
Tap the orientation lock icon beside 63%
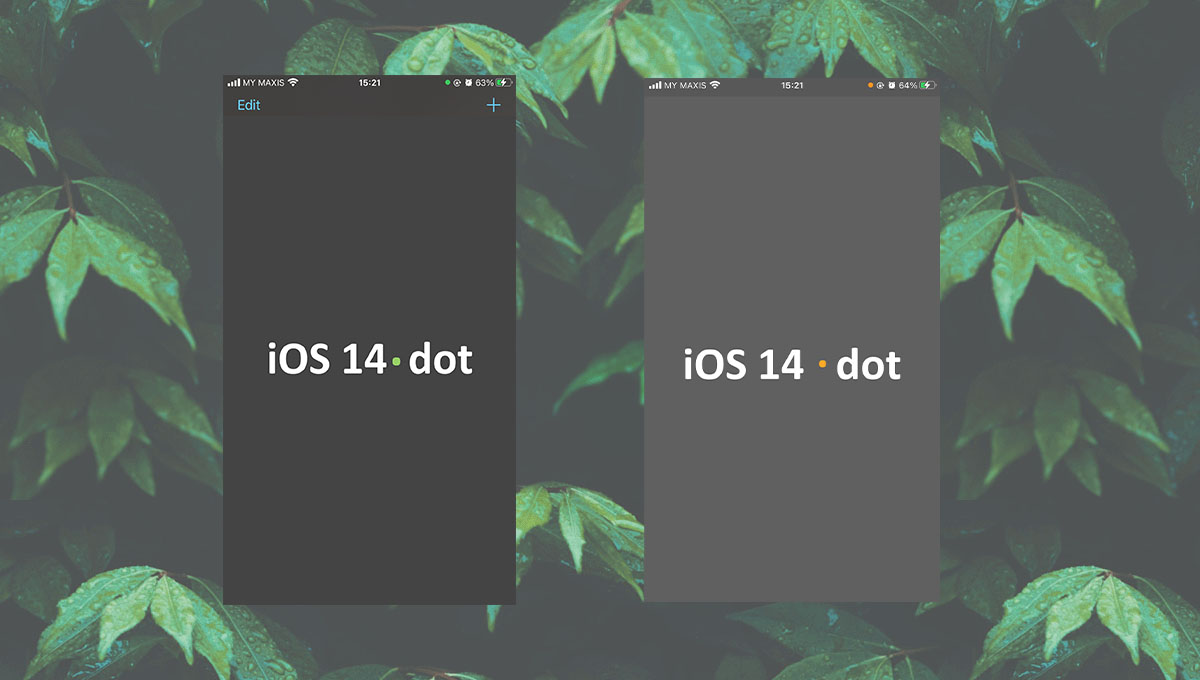pyautogui.click(x=457, y=83)
